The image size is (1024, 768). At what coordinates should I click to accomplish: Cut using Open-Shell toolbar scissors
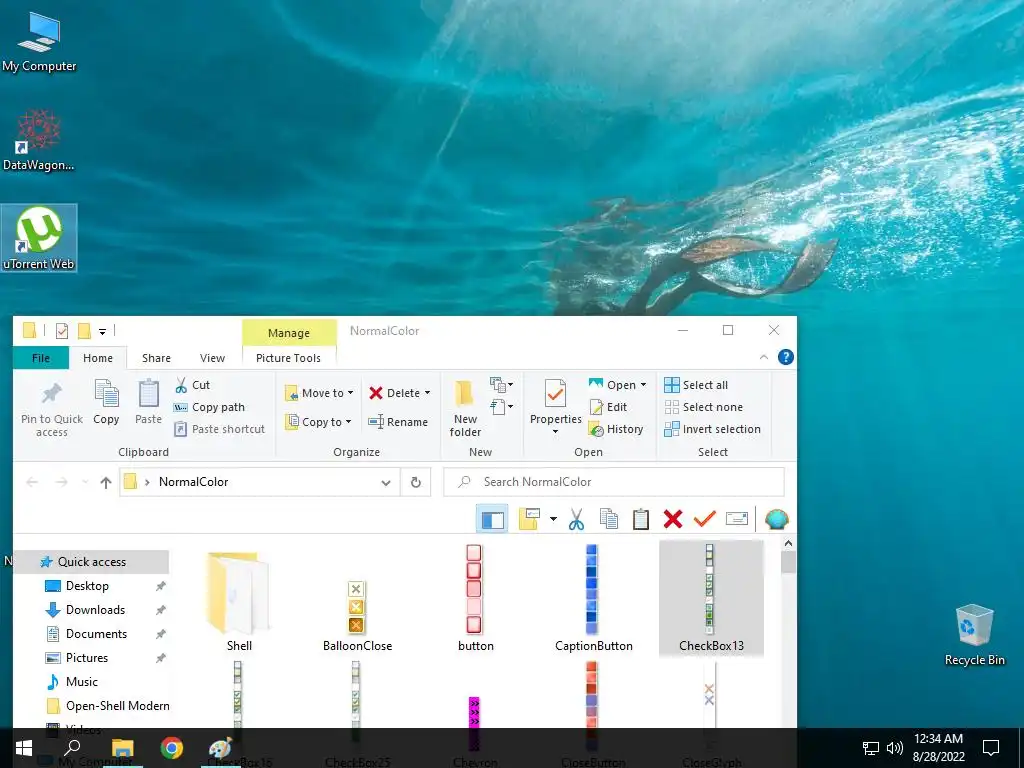click(x=576, y=519)
